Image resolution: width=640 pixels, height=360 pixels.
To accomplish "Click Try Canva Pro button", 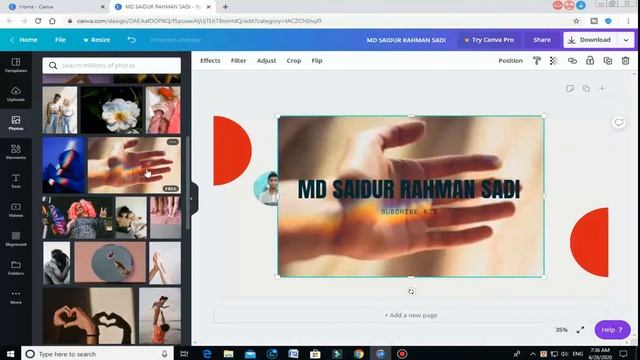I will 489,40.
